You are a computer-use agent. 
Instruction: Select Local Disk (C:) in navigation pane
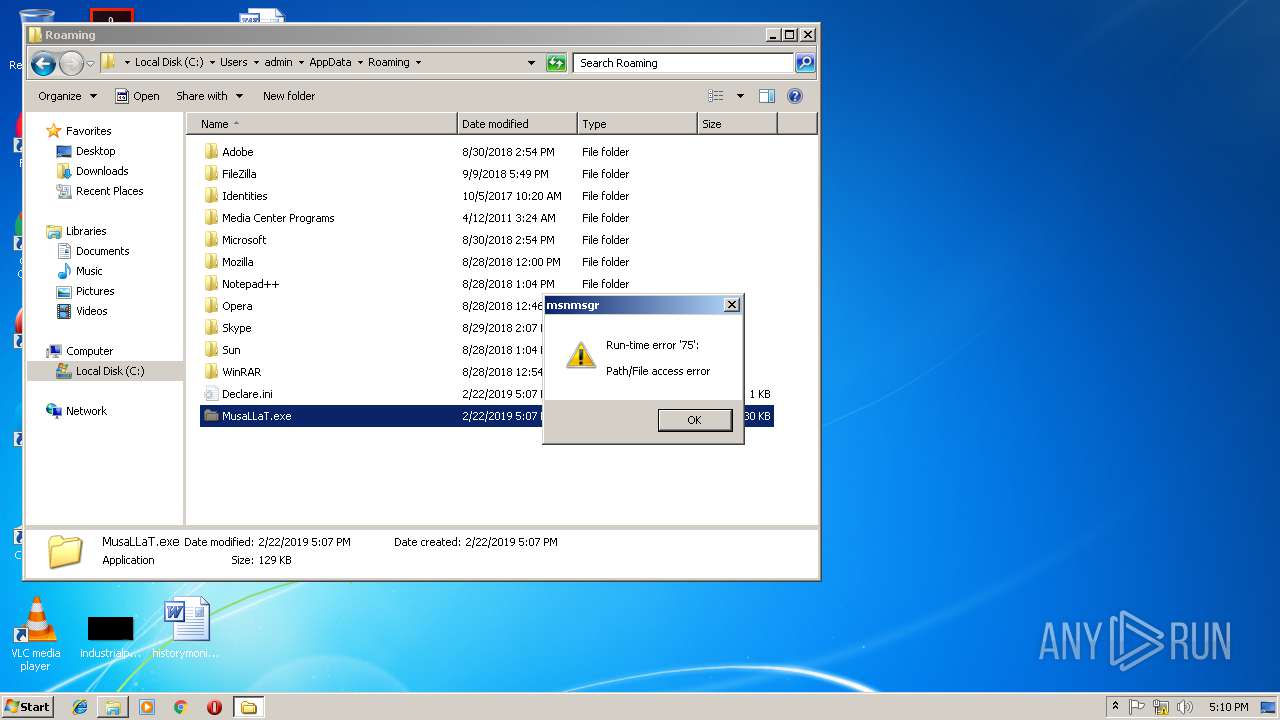[x=110, y=371]
